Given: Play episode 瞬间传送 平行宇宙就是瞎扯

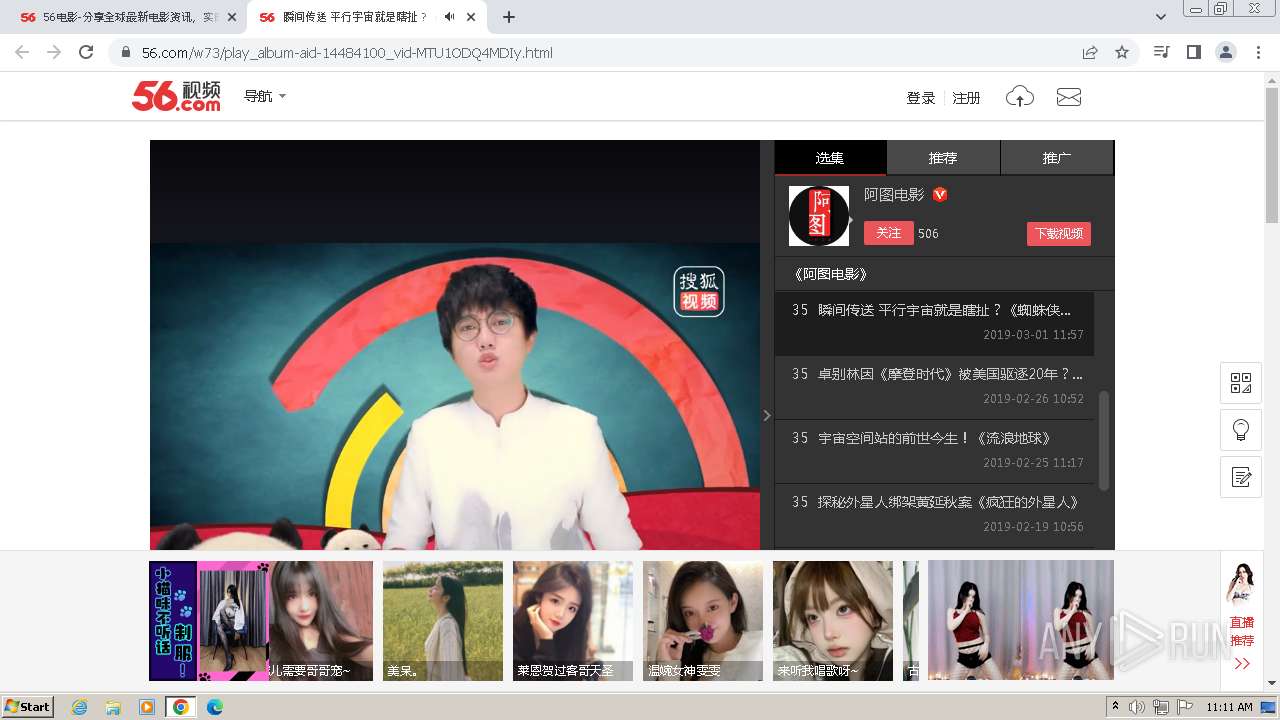Looking at the screenshot, I should tap(934, 323).
